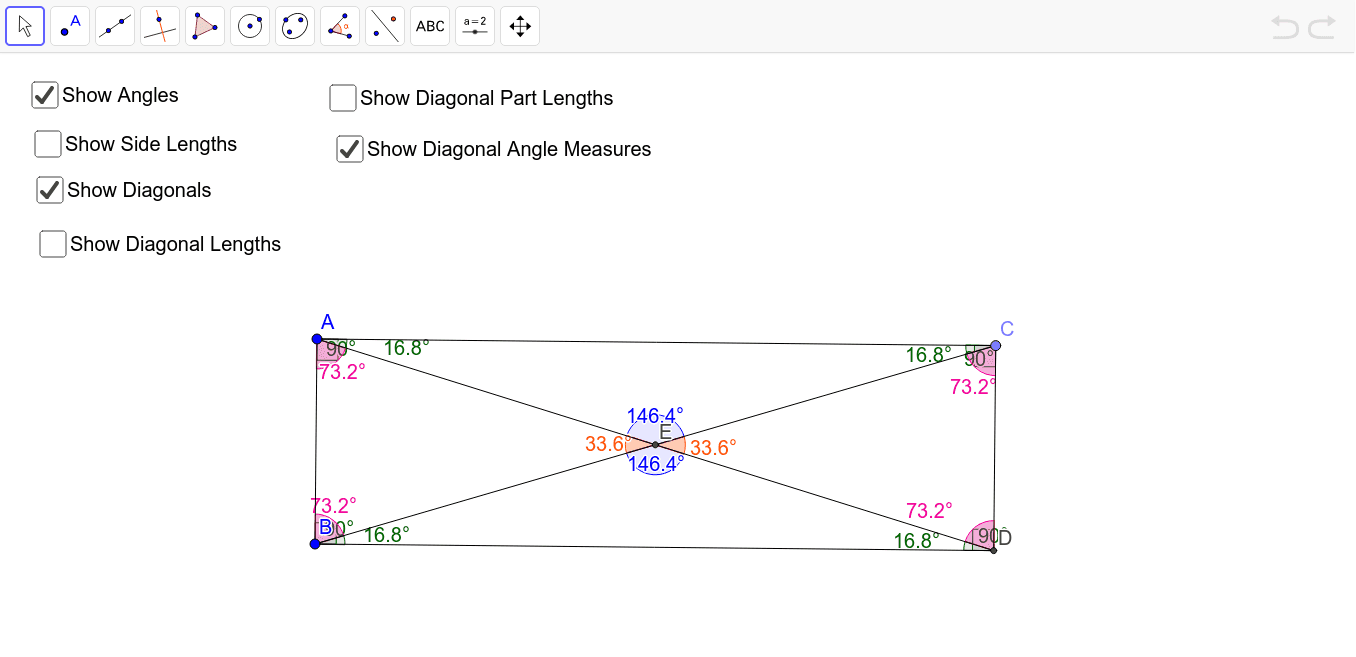Select the Move Graphics View tool
The height and width of the screenshot is (657, 1356).
pyautogui.click(x=519, y=25)
